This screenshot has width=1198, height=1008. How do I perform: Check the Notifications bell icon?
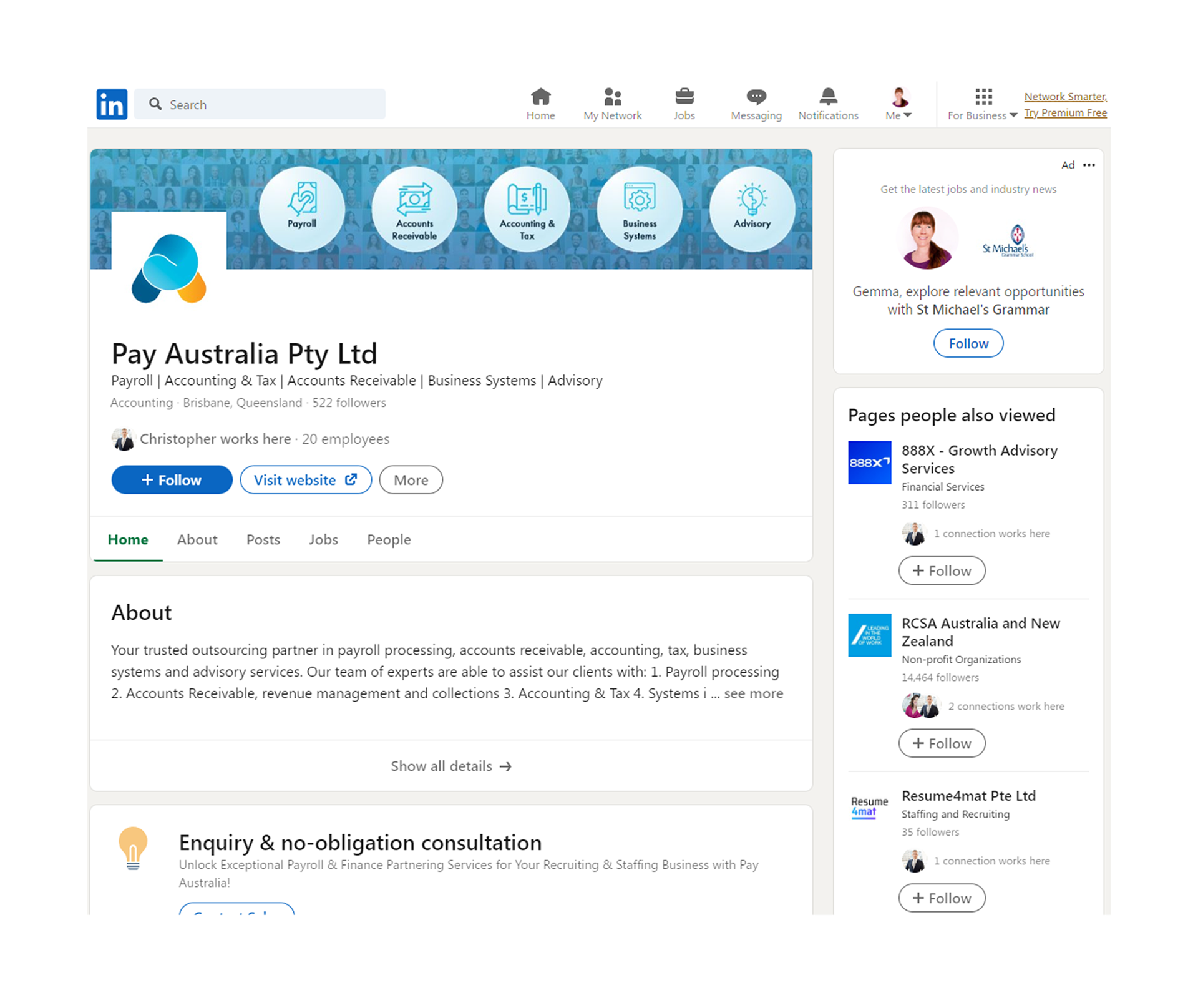tap(828, 98)
